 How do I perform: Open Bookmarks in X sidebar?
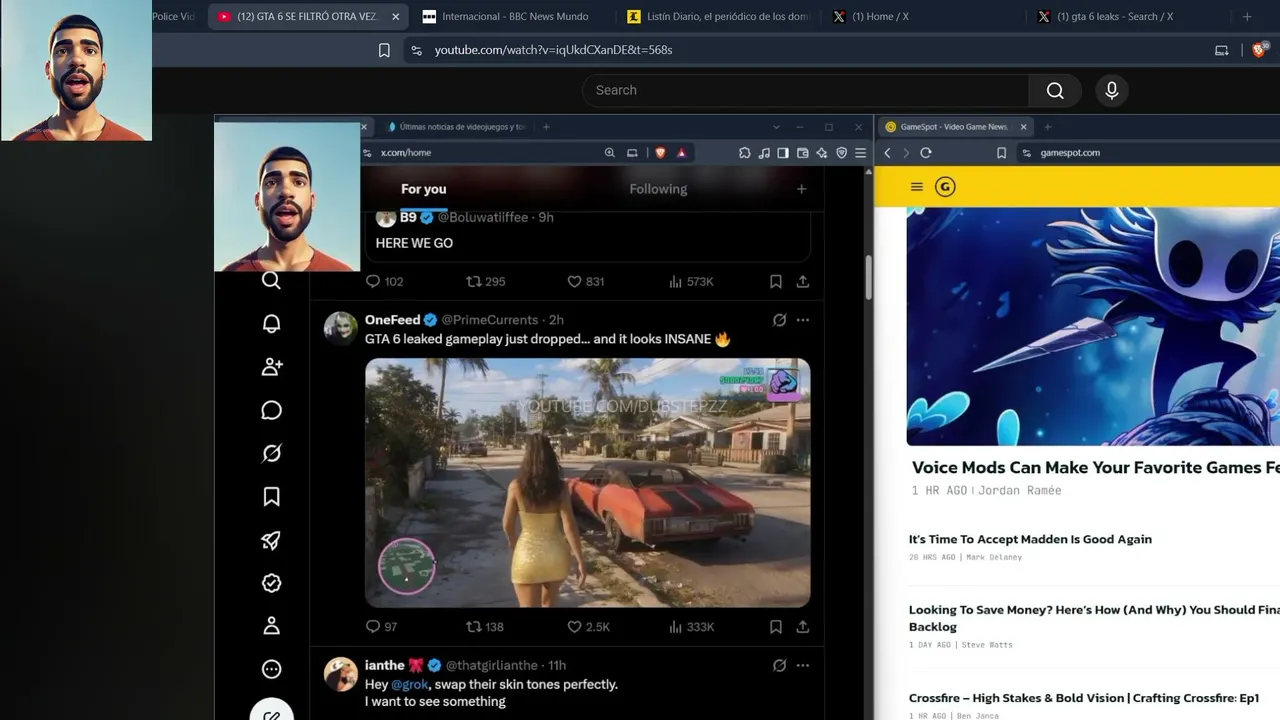271,497
